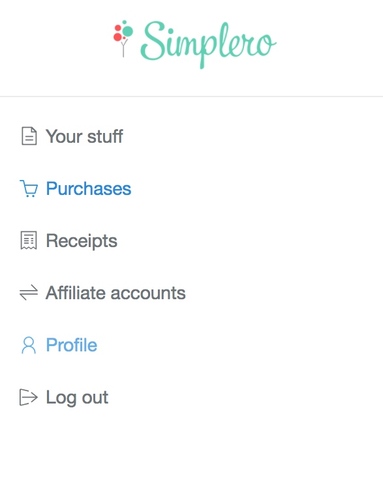The width and height of the screenshot is (383, 500).
Task: Go to Purchases in the sidebar
Action: (76, 189)
